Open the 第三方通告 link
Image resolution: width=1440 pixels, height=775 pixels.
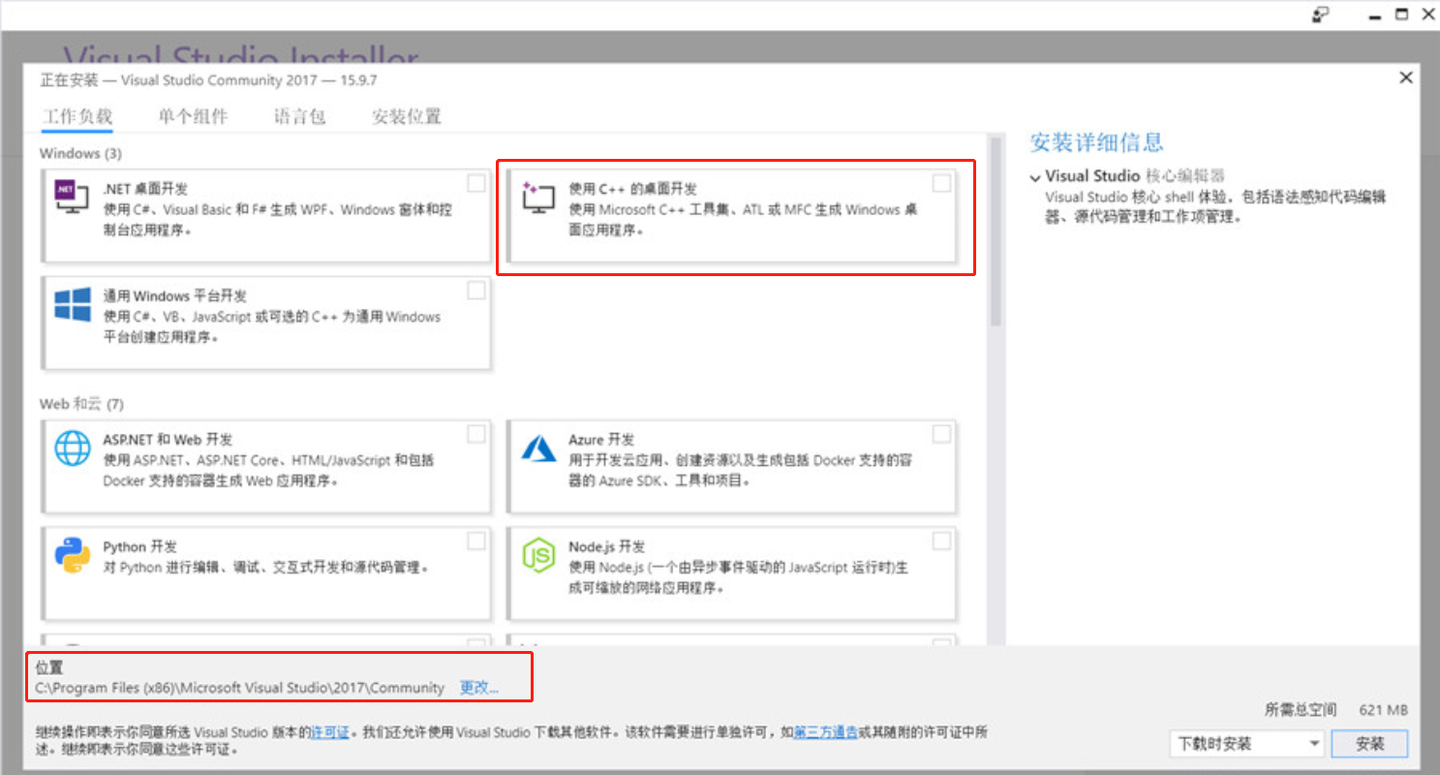coord(827,732)
